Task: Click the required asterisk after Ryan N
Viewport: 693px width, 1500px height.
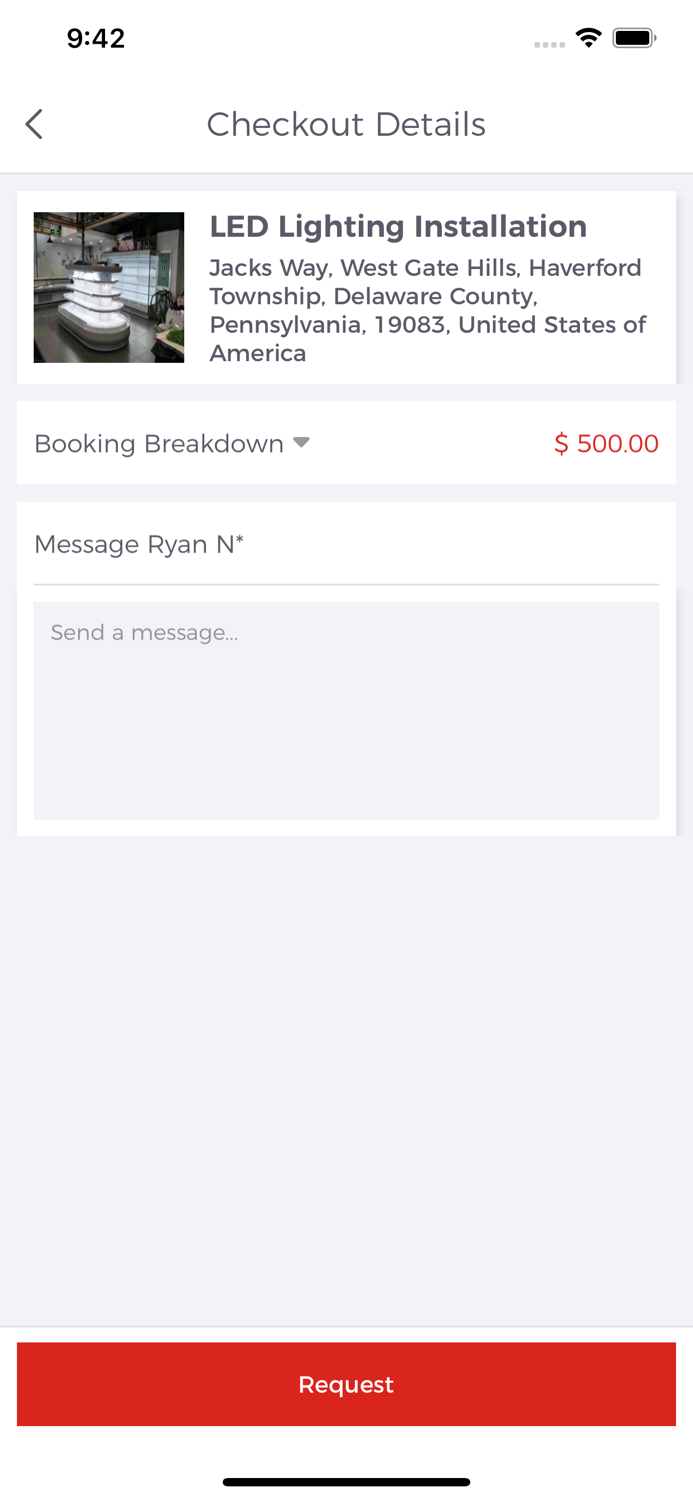Action: 240,540
